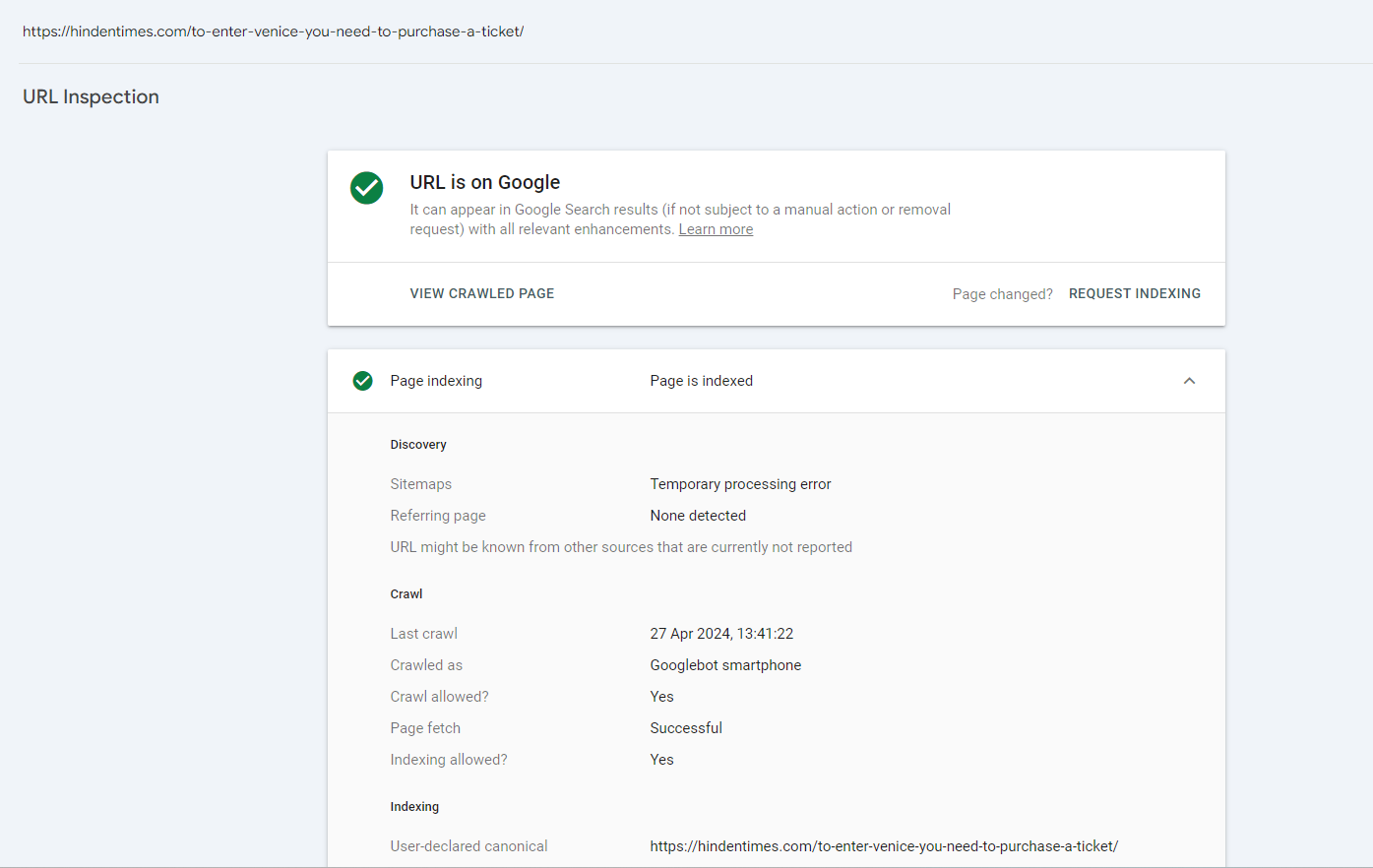Click the None detected referring page value

[x=698, y=516]
